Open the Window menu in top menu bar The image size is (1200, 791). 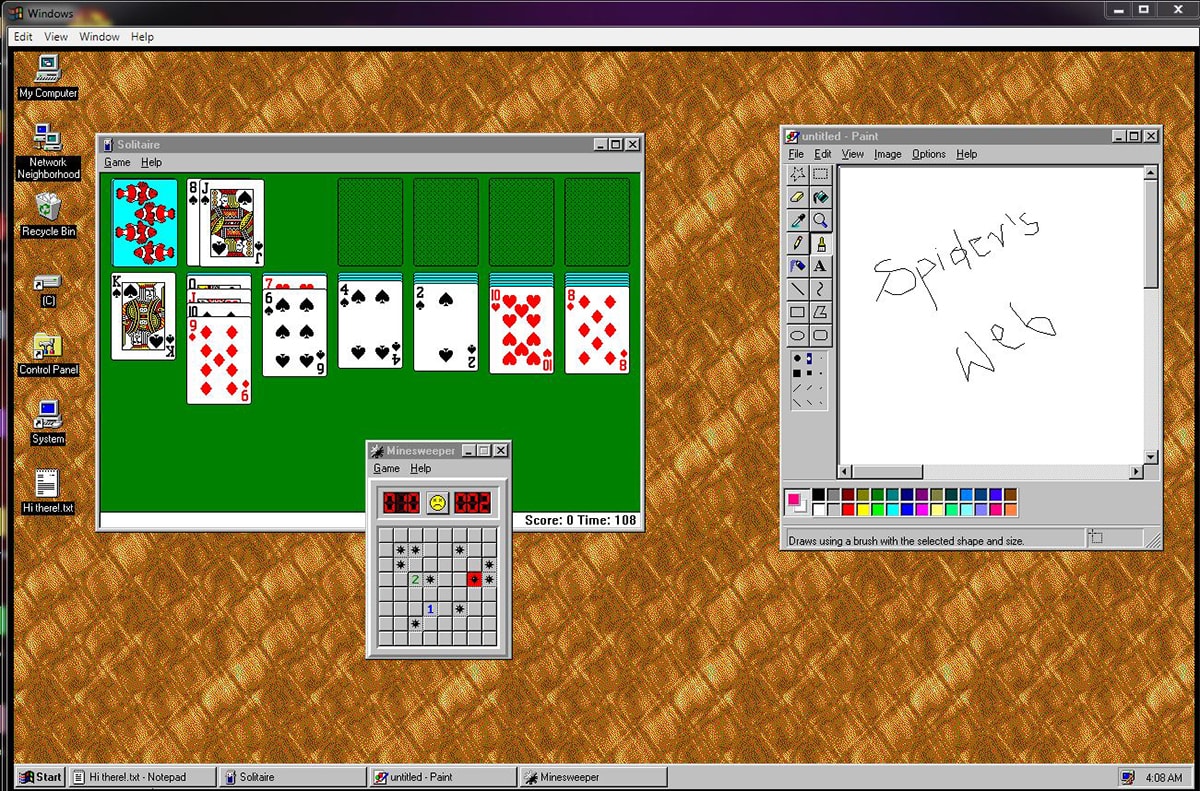(99, 37)
